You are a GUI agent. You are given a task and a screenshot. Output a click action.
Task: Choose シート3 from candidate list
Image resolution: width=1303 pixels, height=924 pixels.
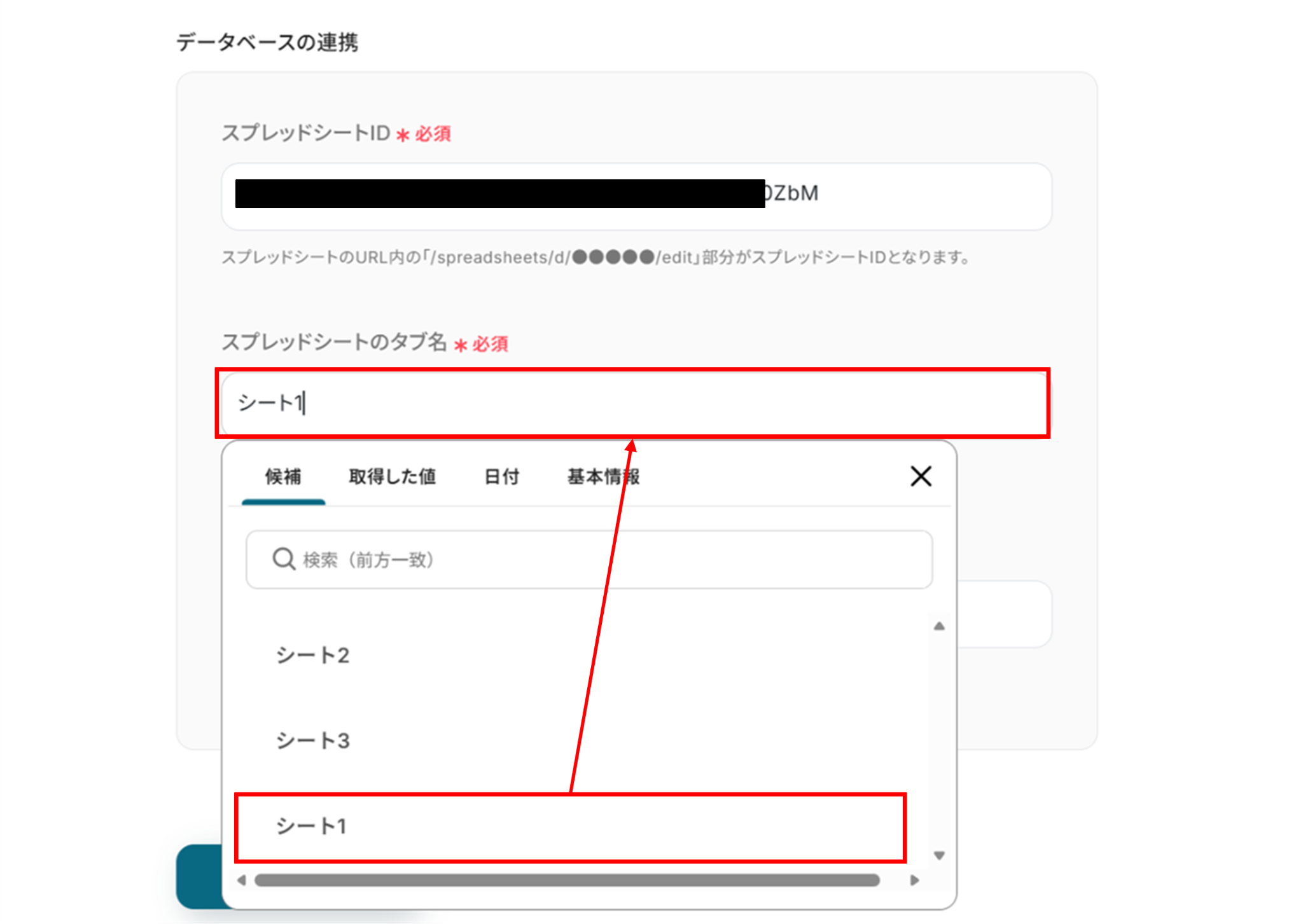[x=312, y=740]
